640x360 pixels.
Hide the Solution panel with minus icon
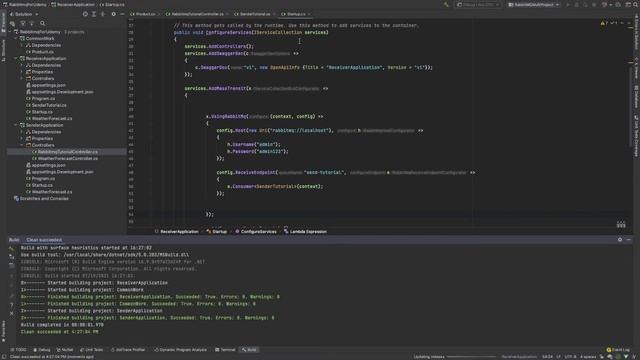pos(122,14)
